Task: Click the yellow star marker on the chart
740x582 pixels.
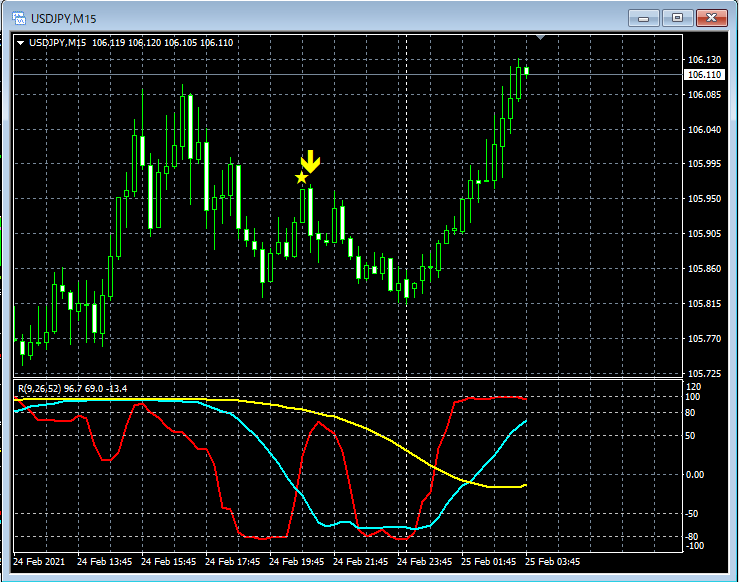Action: [301, 178]
